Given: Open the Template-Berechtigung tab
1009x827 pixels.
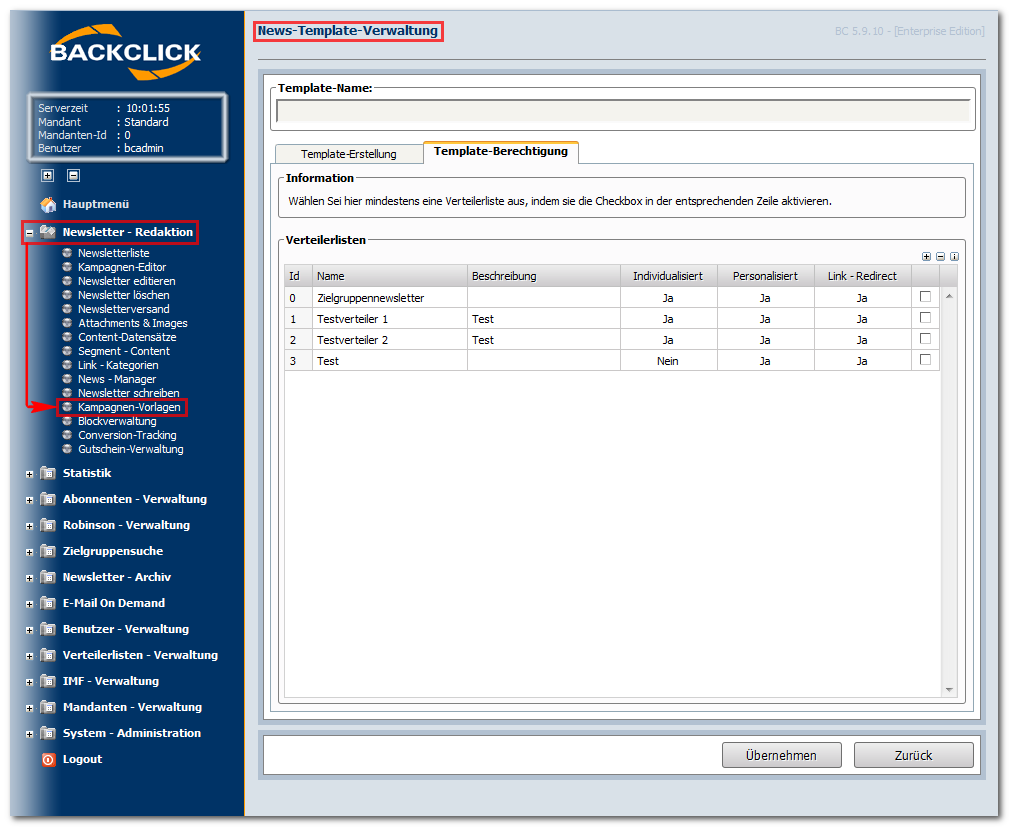Looking at the screenshot, I should [500, 152].
